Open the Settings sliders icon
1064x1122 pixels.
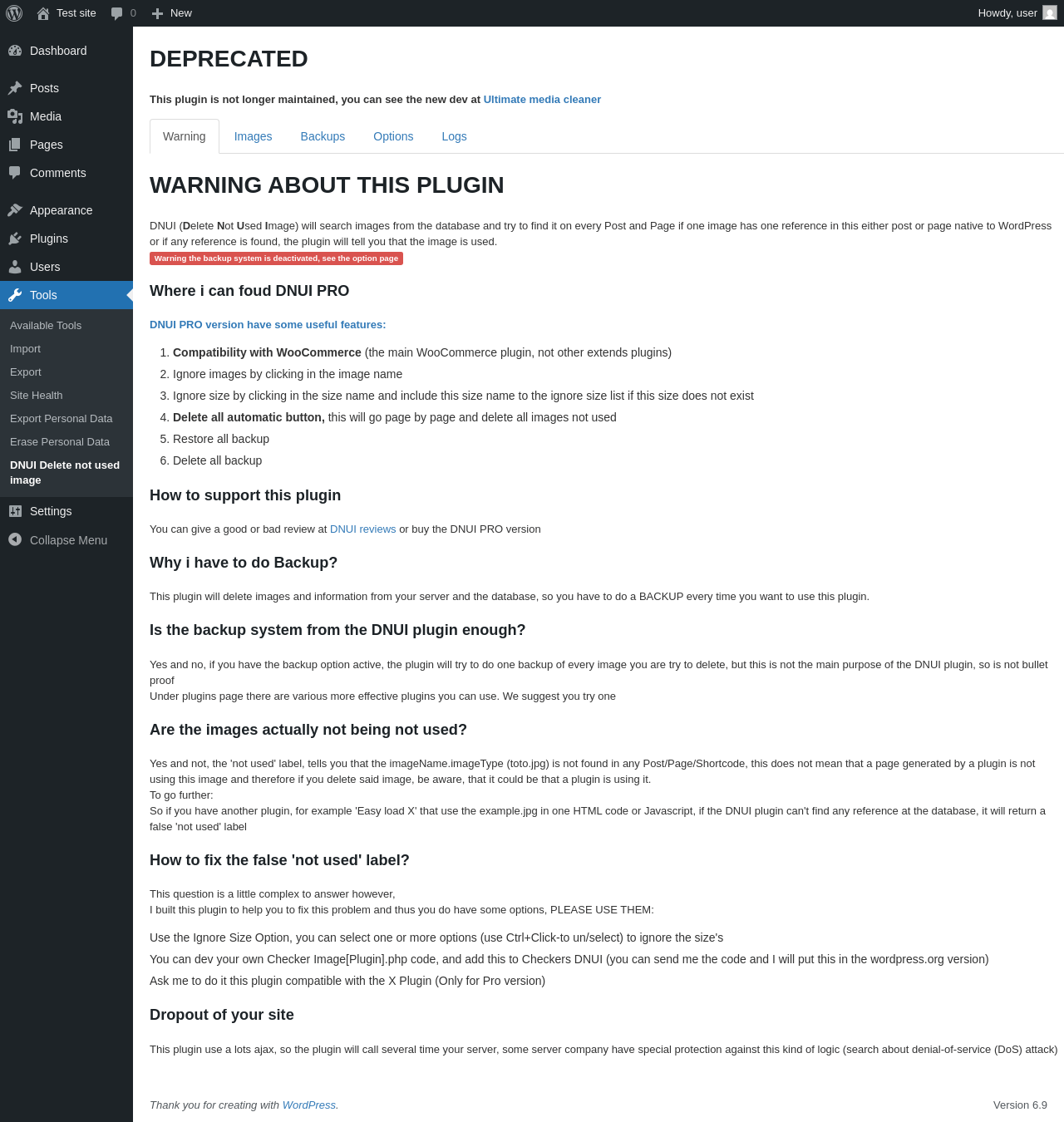click(15, 511)
